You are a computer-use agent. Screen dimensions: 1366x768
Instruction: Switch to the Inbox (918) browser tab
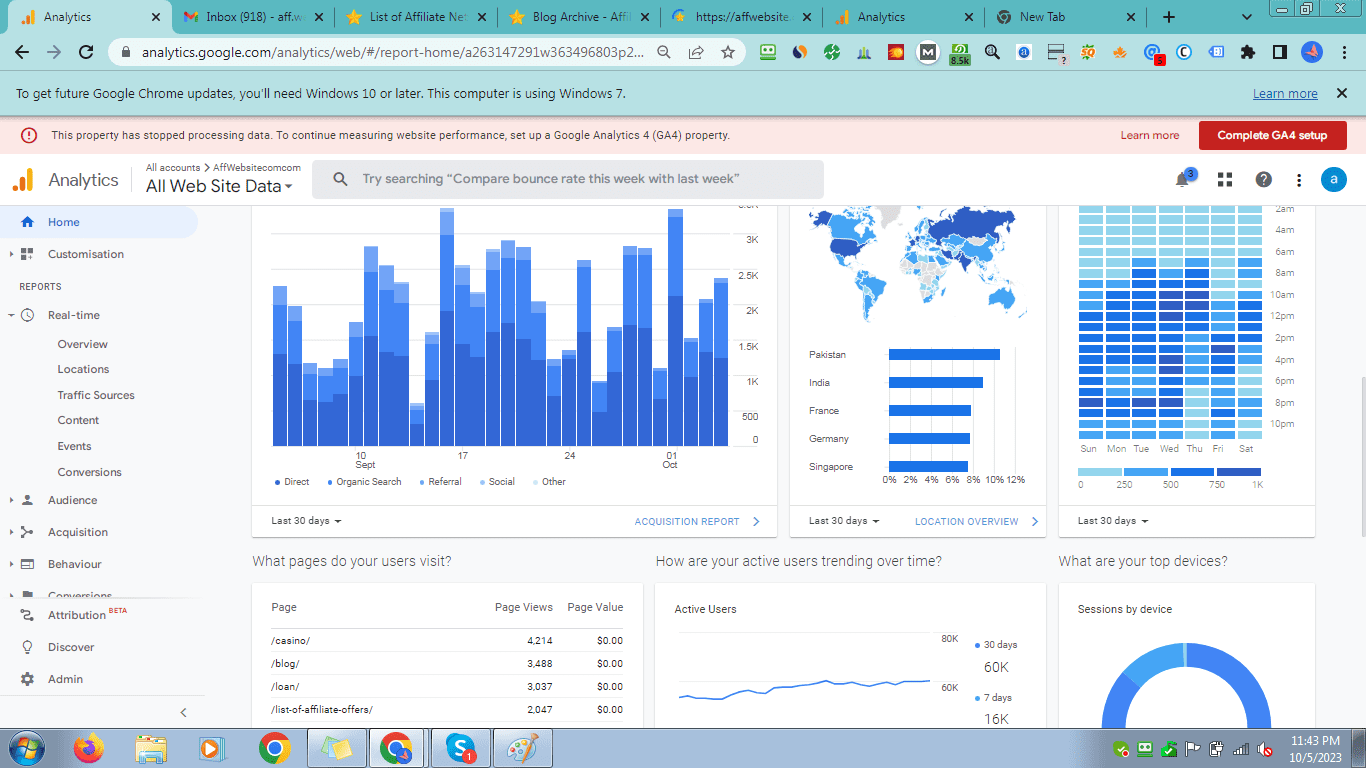click(253, 17)
